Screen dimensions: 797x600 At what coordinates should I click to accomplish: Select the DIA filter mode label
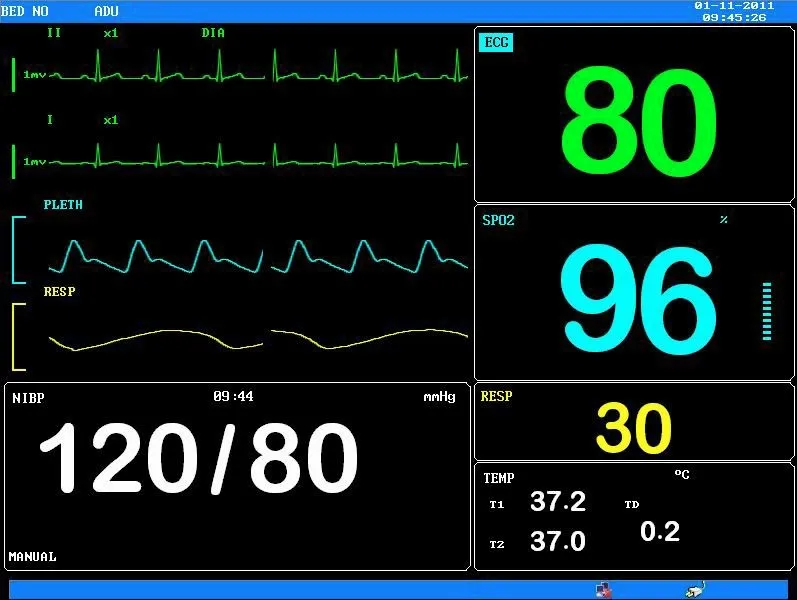pyautogui.click(x=213, y=33)
